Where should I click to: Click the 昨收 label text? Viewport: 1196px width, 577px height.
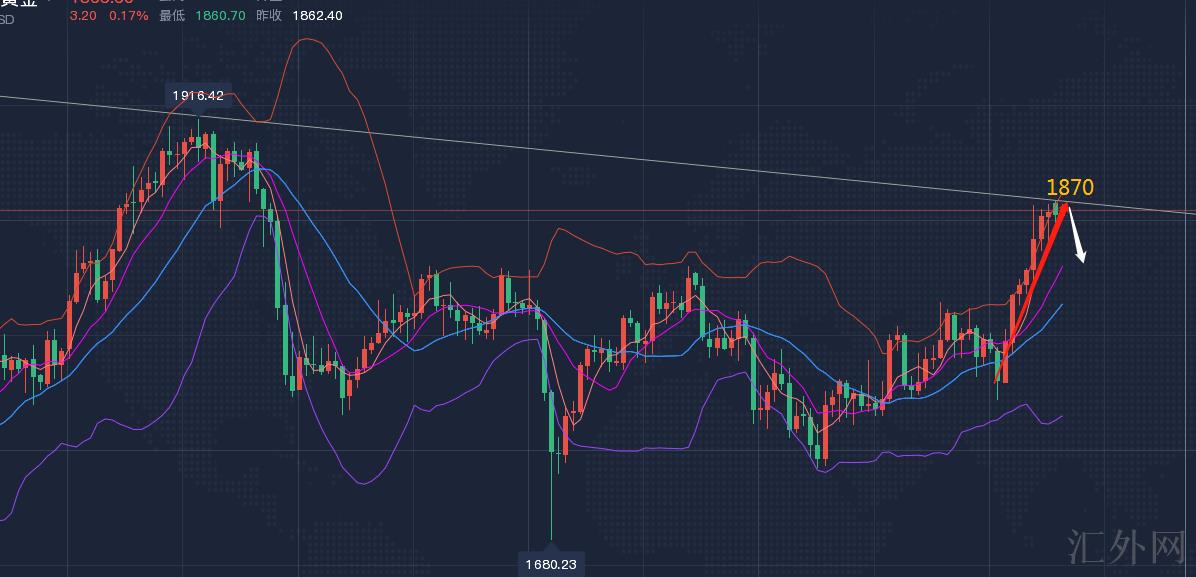click(x=269, y=16)
